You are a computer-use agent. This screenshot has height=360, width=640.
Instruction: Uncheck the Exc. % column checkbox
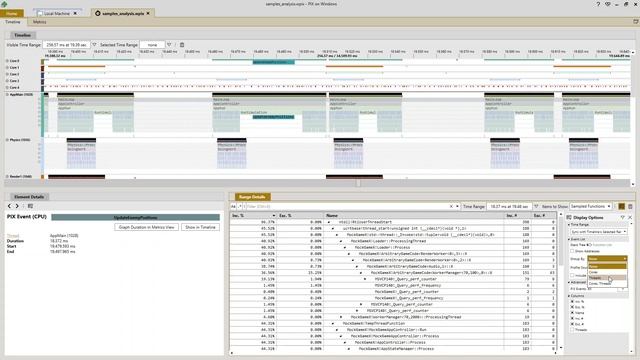[x=572, y=307]
